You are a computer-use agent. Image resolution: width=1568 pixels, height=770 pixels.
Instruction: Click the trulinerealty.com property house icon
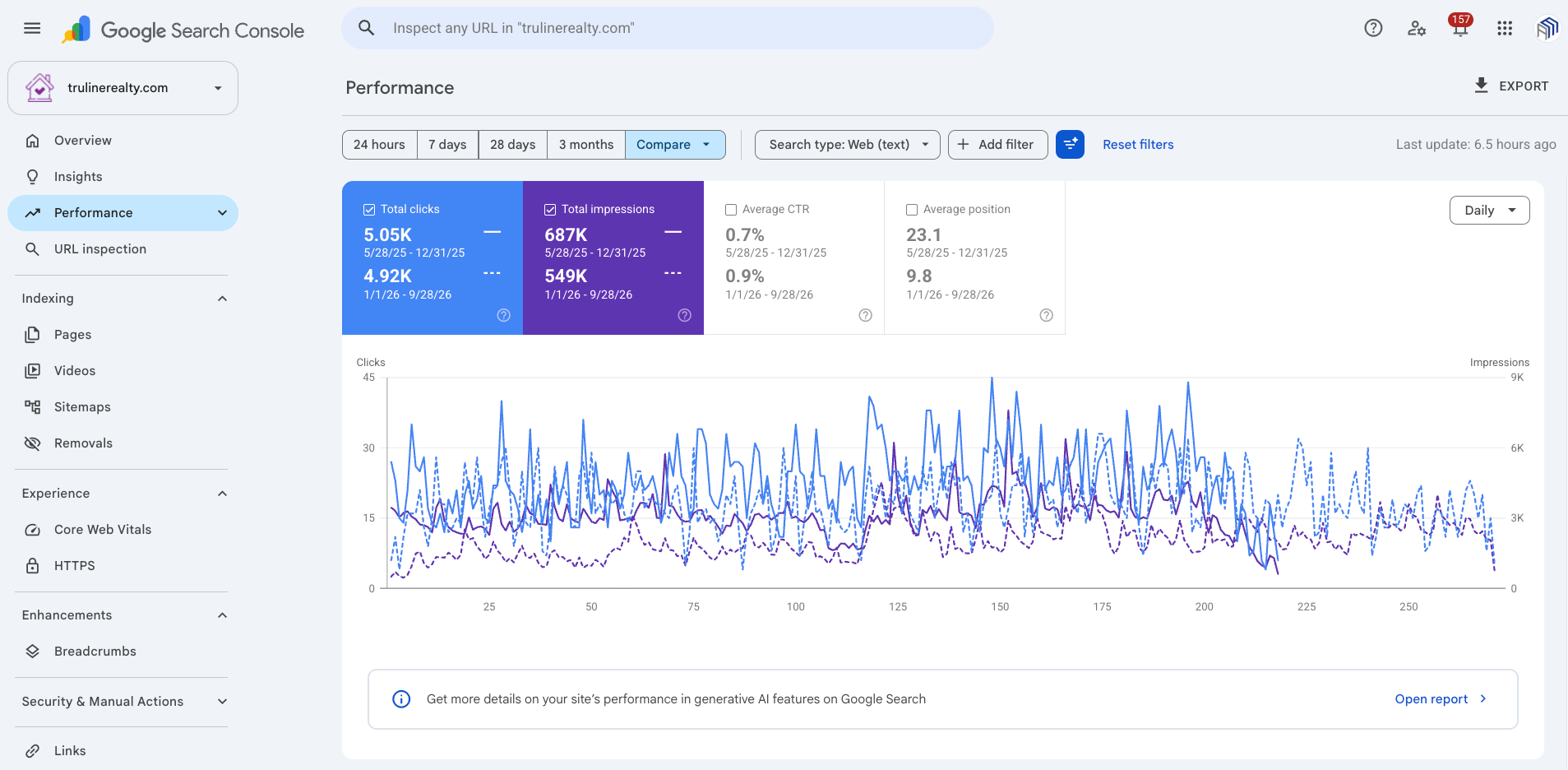pyautogui.click(x=39, y=88)
